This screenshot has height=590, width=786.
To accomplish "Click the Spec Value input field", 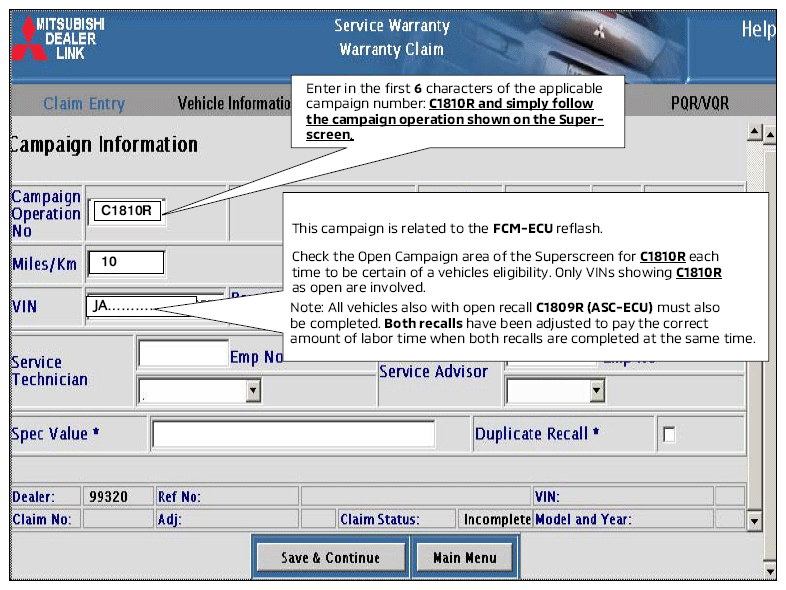I will (293, 434).
